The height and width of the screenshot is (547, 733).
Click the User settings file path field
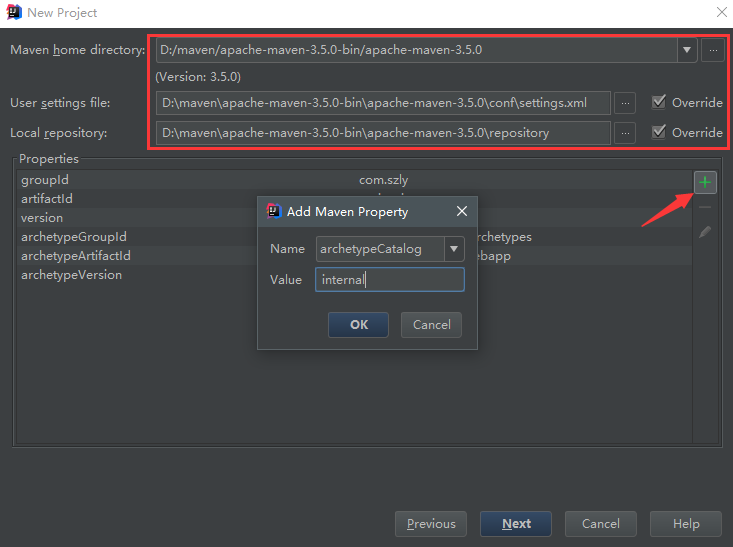click(x=383, y=103)
